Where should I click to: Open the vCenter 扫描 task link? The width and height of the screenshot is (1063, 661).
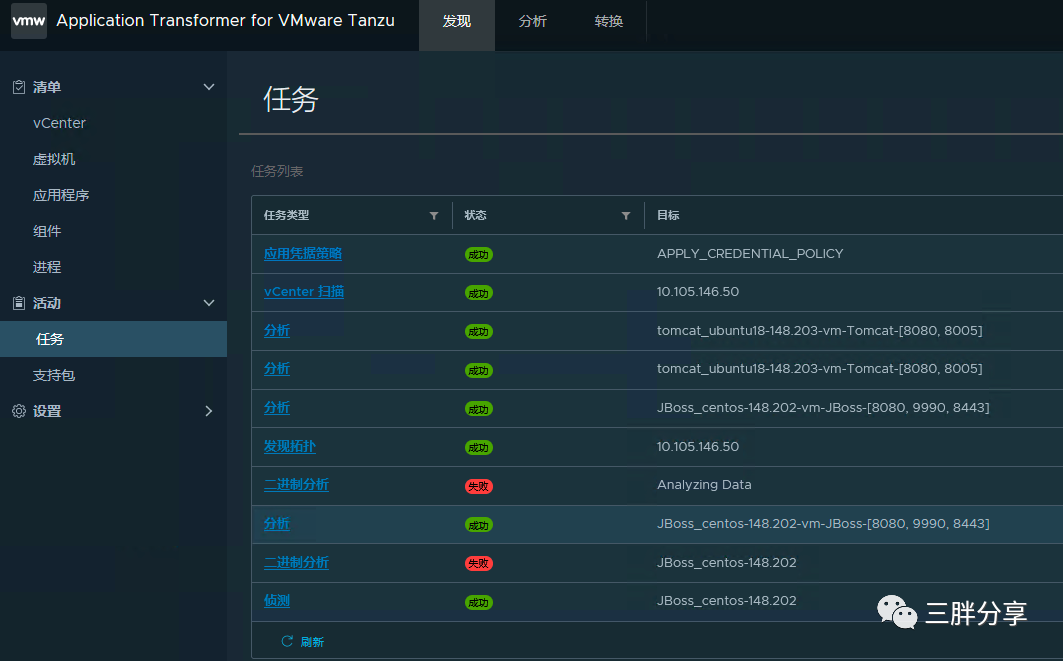(x=304, y=292)
